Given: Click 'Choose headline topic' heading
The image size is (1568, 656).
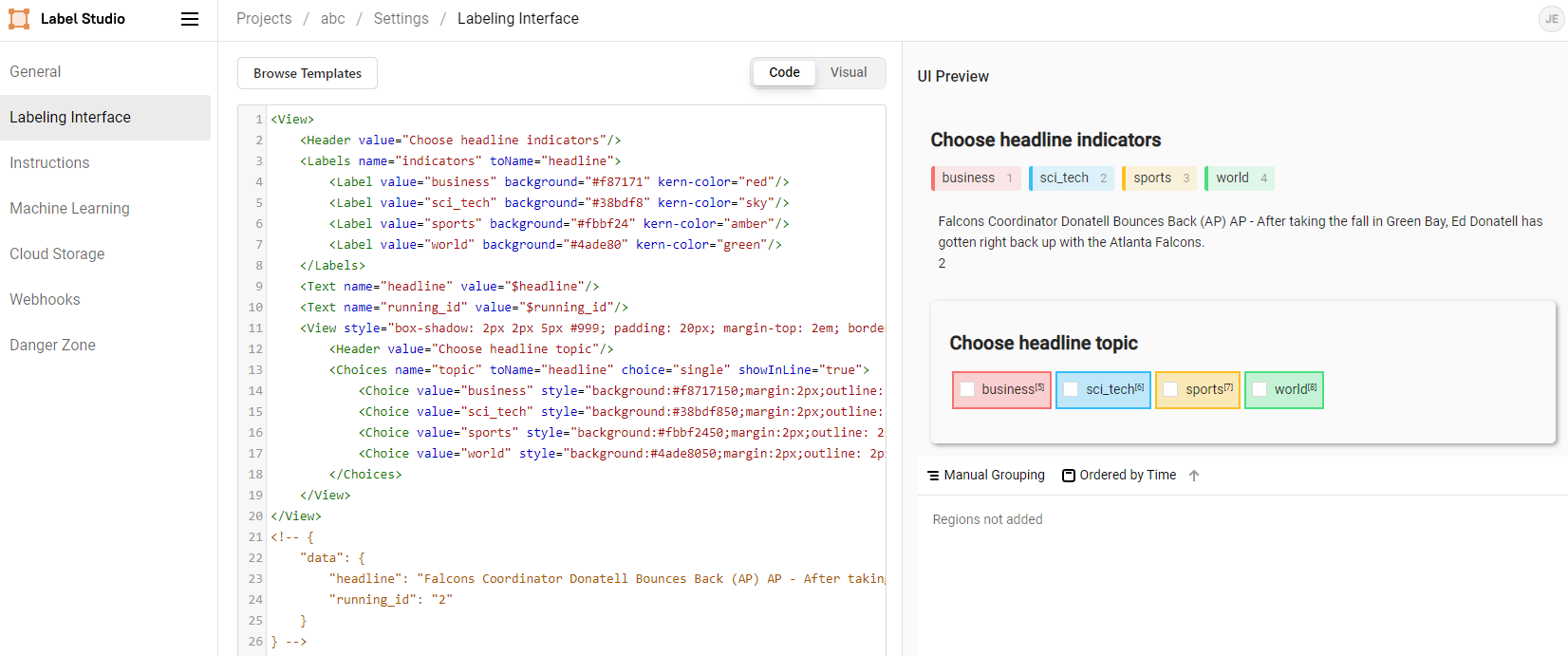Looking at the screenshot, I should 1043,344.
